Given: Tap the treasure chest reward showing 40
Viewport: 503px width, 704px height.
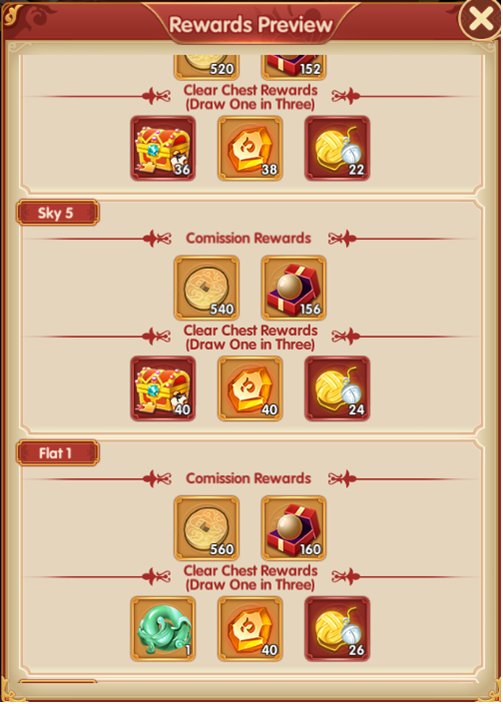Looking at the screenshot, I should tap(163, 388).
